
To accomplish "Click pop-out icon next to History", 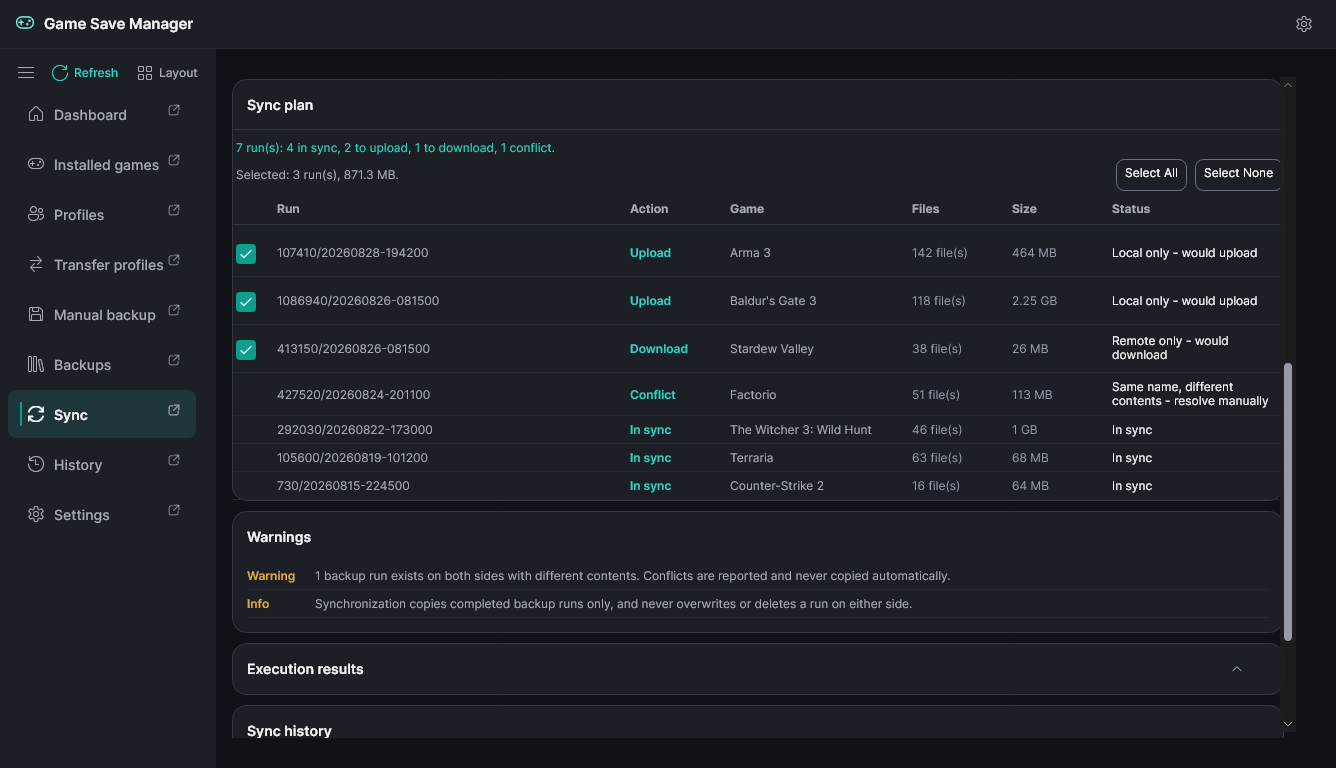I will (174, 460).
